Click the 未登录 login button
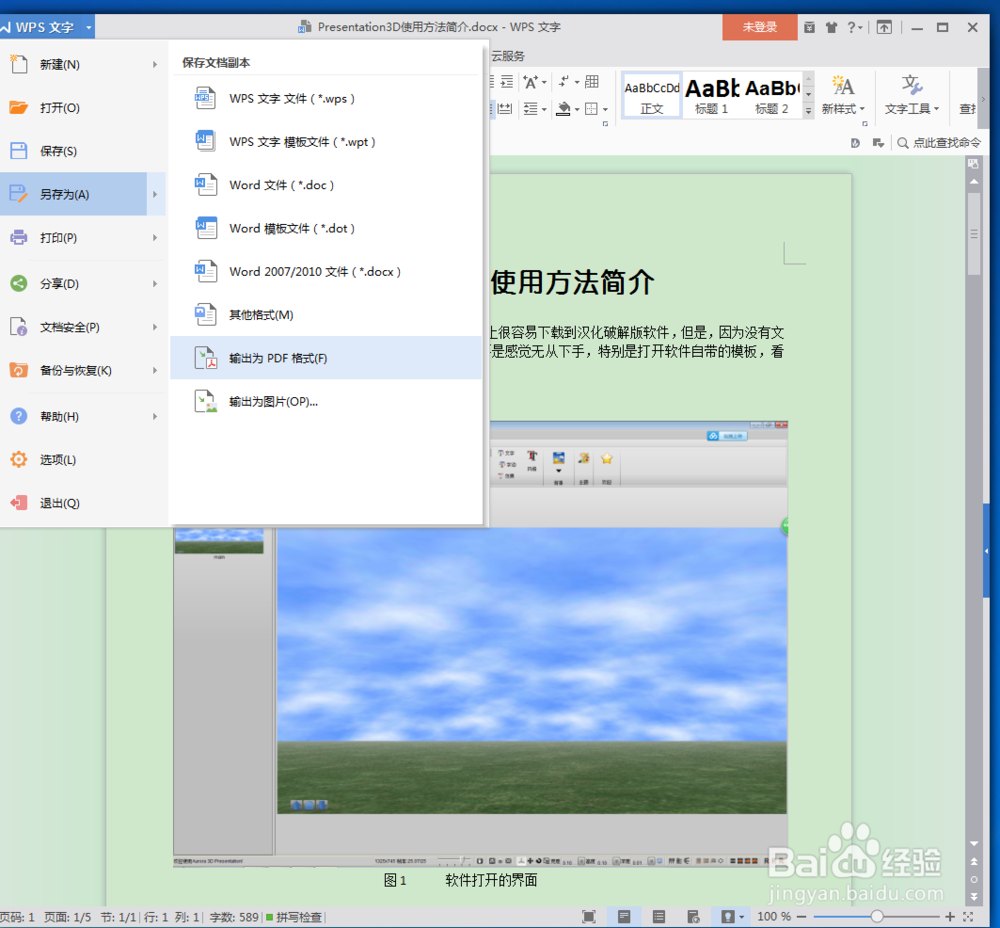Screen dimensions: 1000x928 coord(760,27)
